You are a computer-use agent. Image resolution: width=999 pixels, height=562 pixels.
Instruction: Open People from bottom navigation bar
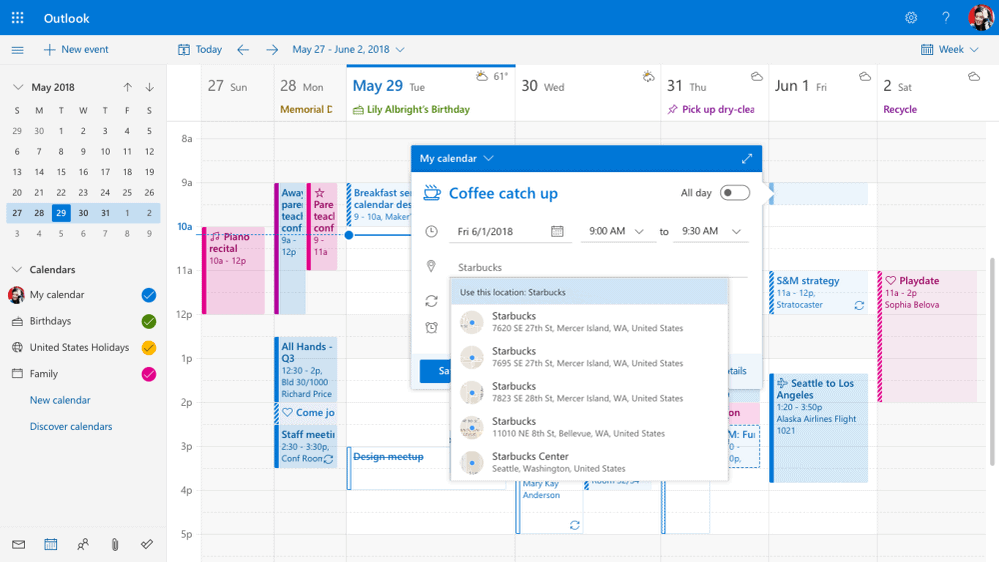click(83, 544)
